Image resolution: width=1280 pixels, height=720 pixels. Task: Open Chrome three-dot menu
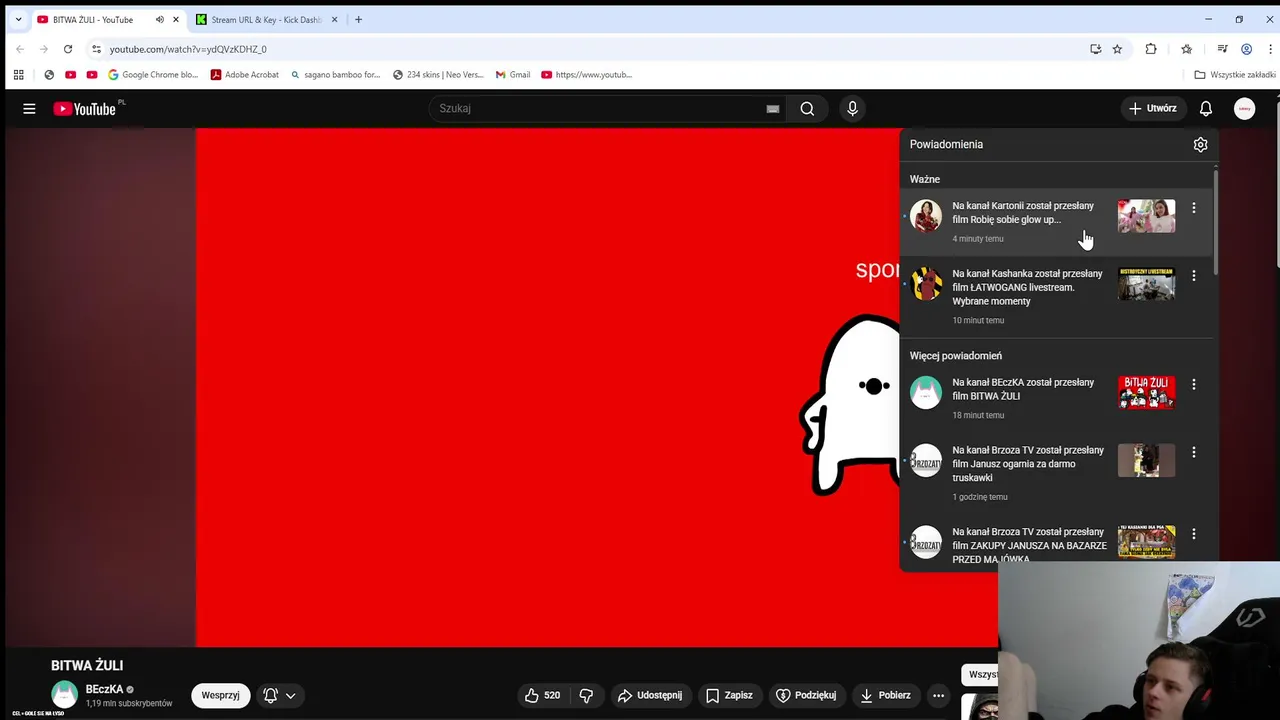tap(1270, 49)
